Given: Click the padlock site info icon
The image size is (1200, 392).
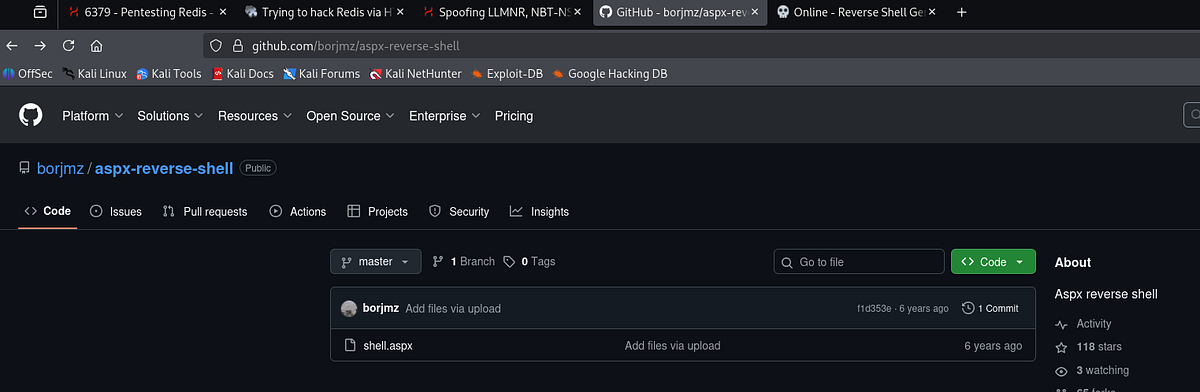Looking at the screenshot, I should [238, 46].
